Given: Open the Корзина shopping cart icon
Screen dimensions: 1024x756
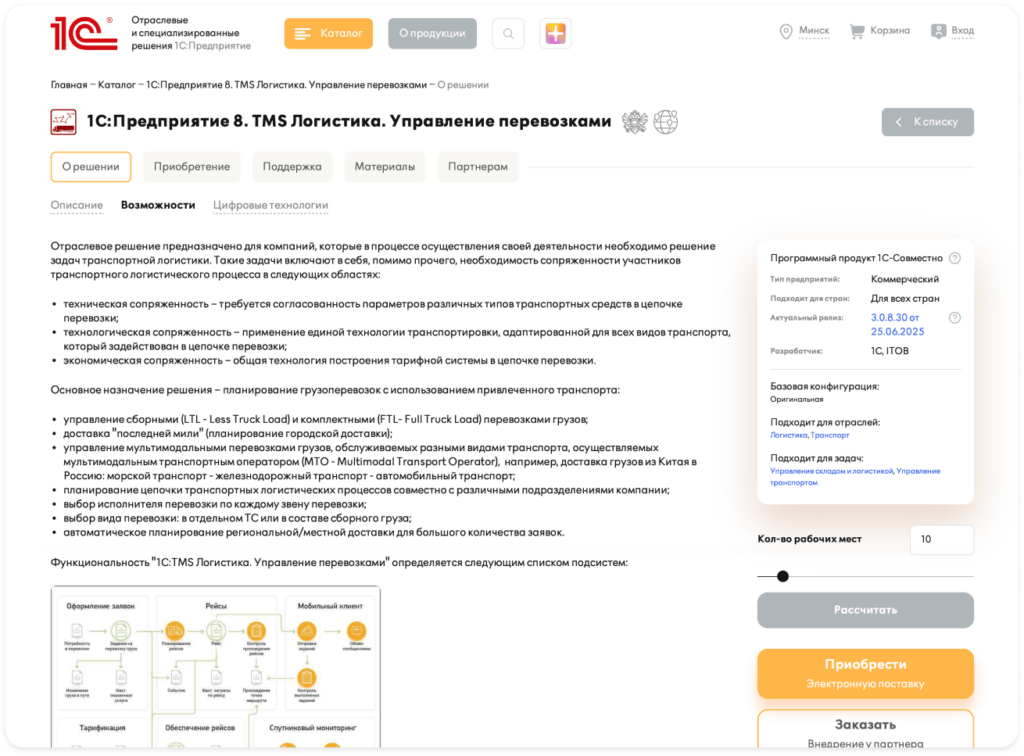Looking at the screenshot, I should pos(857,31).
